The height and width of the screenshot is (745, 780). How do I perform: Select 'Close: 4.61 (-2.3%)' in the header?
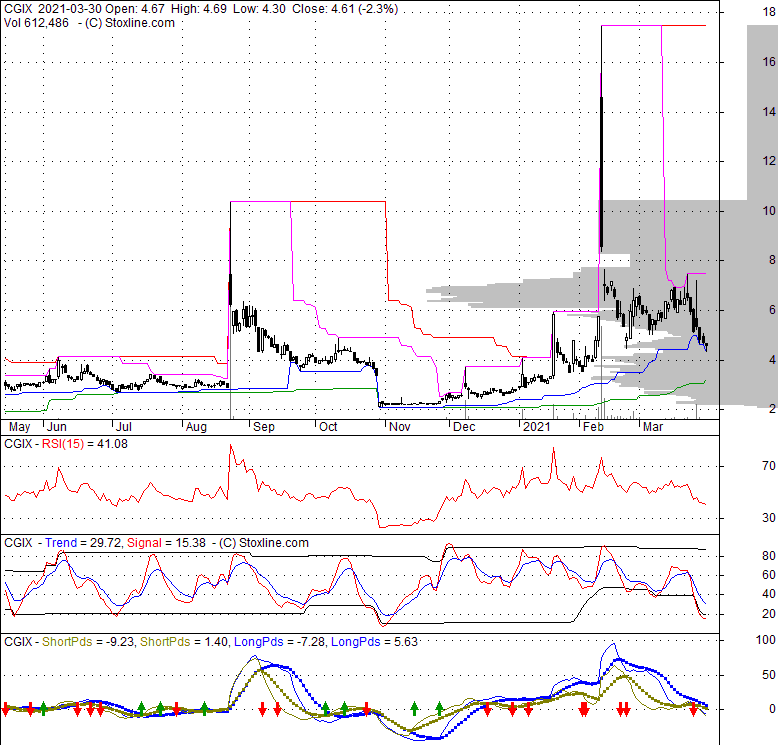click(x=345, y=9)
